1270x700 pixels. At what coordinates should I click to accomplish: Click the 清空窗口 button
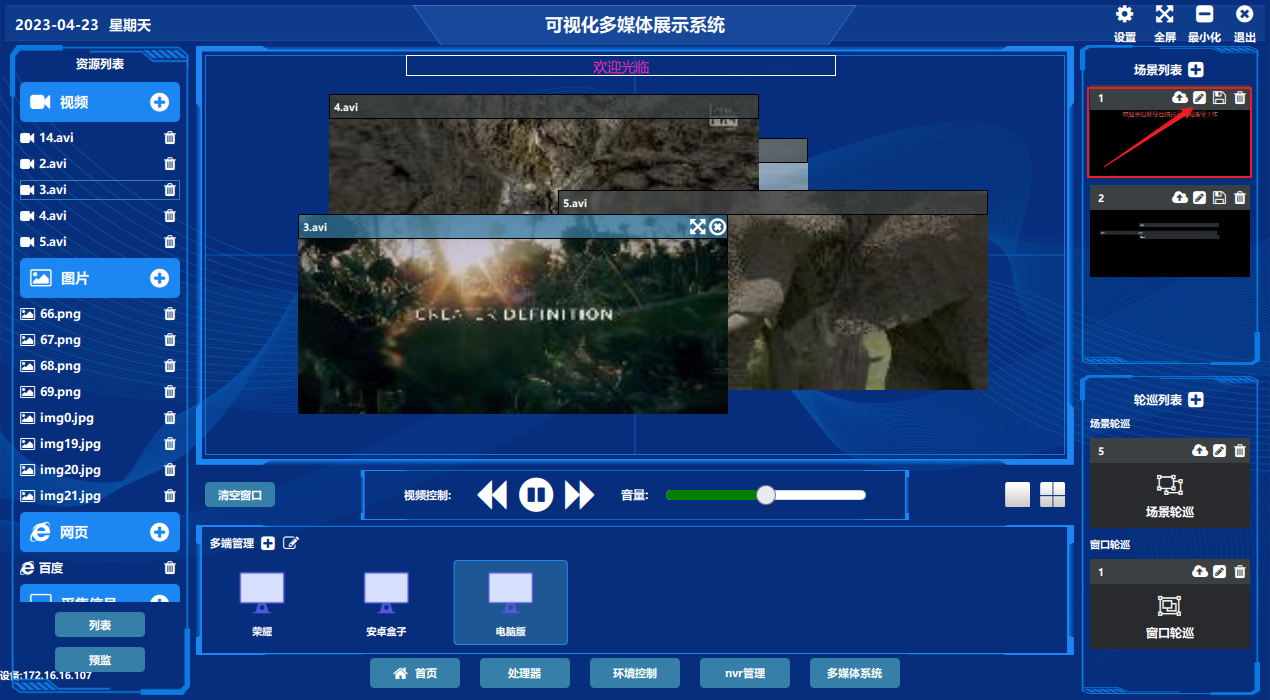pos(240,495)
